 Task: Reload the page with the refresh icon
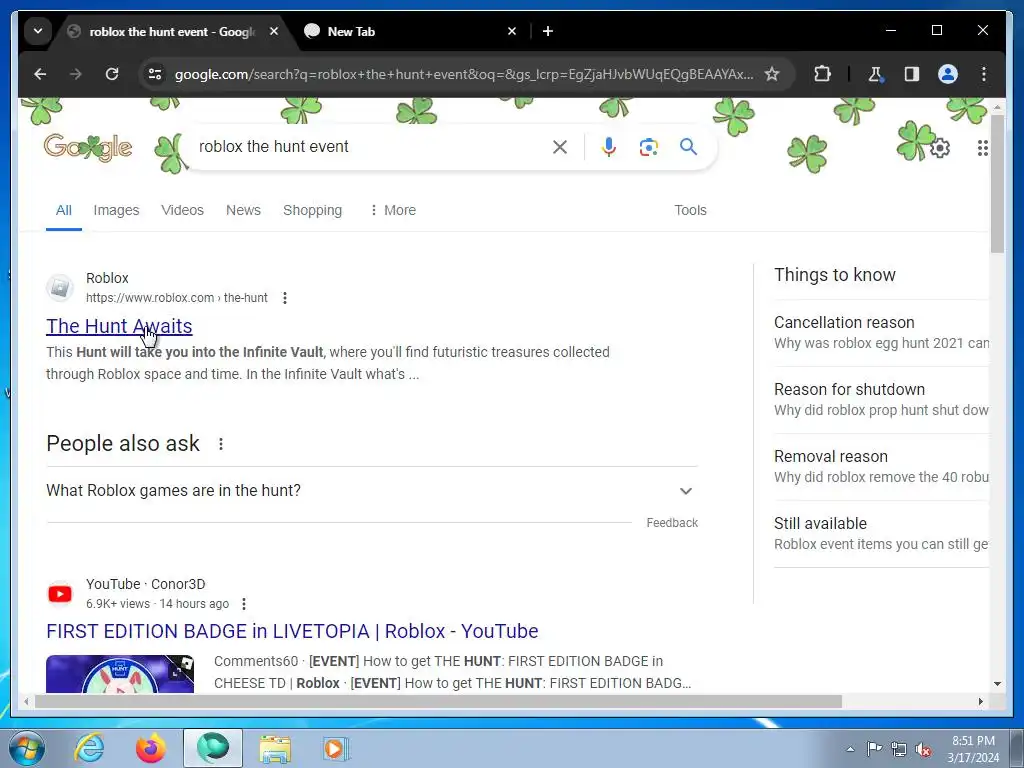(x=112, y=74)
